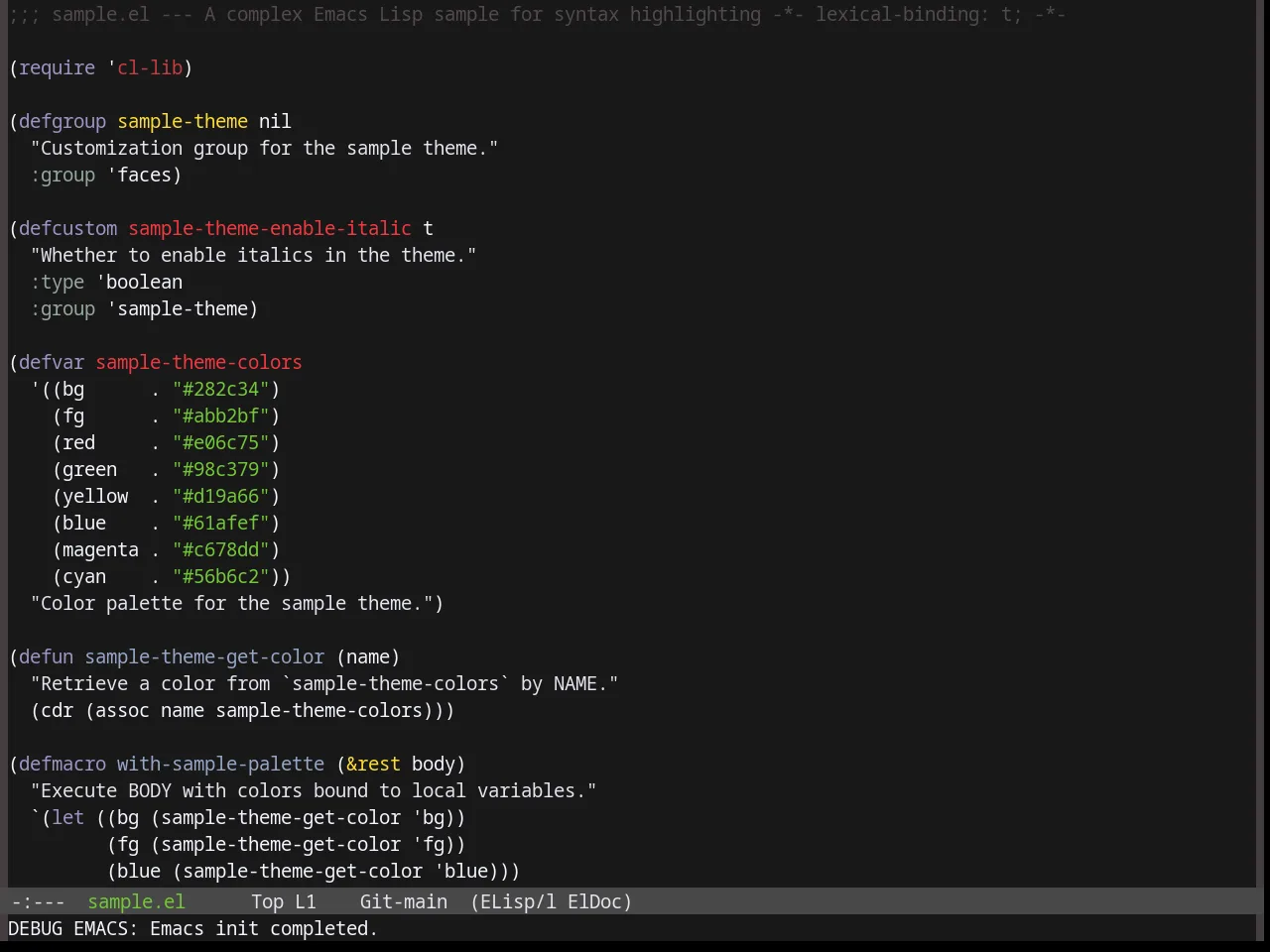
Task: Click the -:--- buffer status flags in mode line
Action: click(38, 901)
